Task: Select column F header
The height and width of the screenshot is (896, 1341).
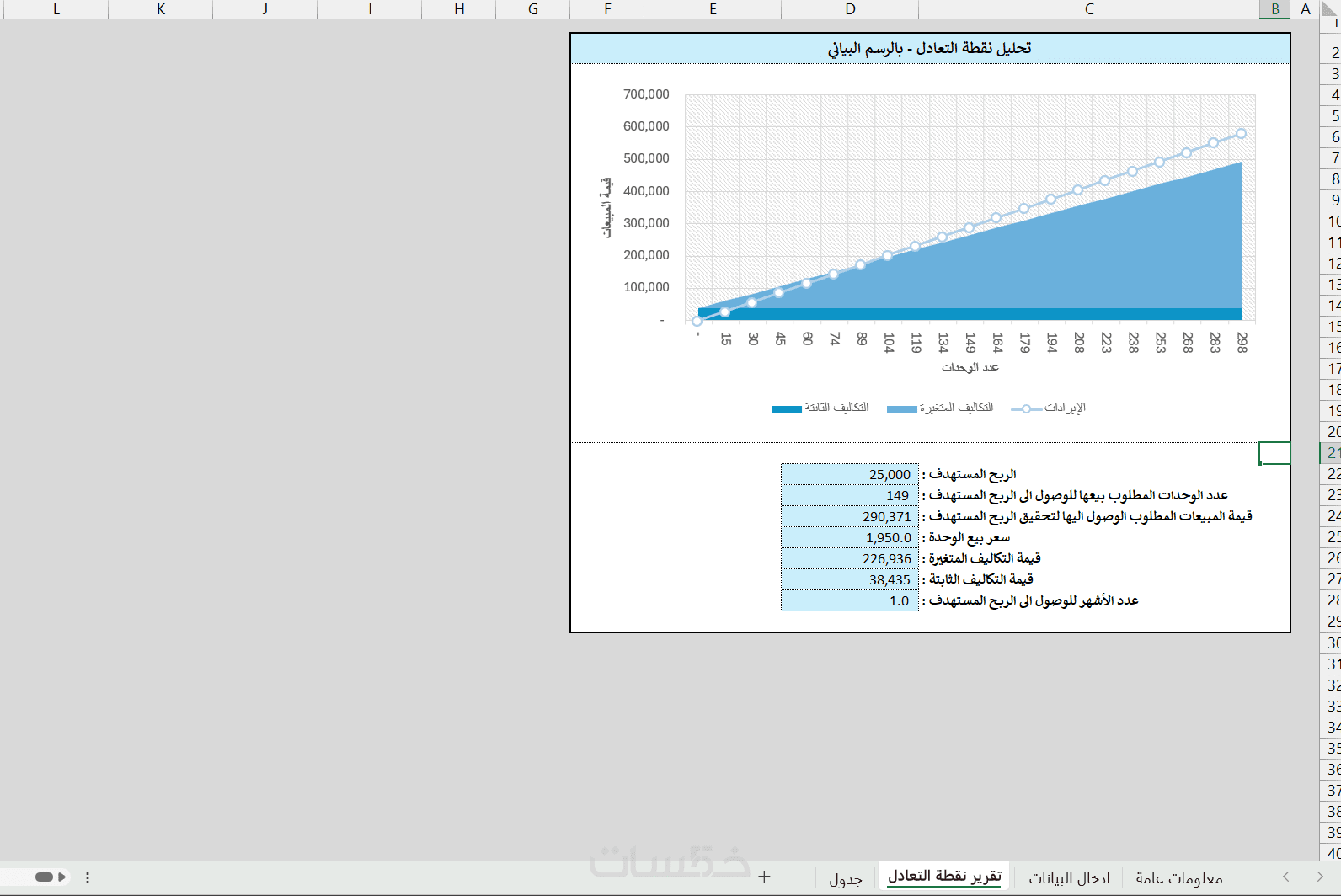Action: pyautogui.click(x=607, y=9)
